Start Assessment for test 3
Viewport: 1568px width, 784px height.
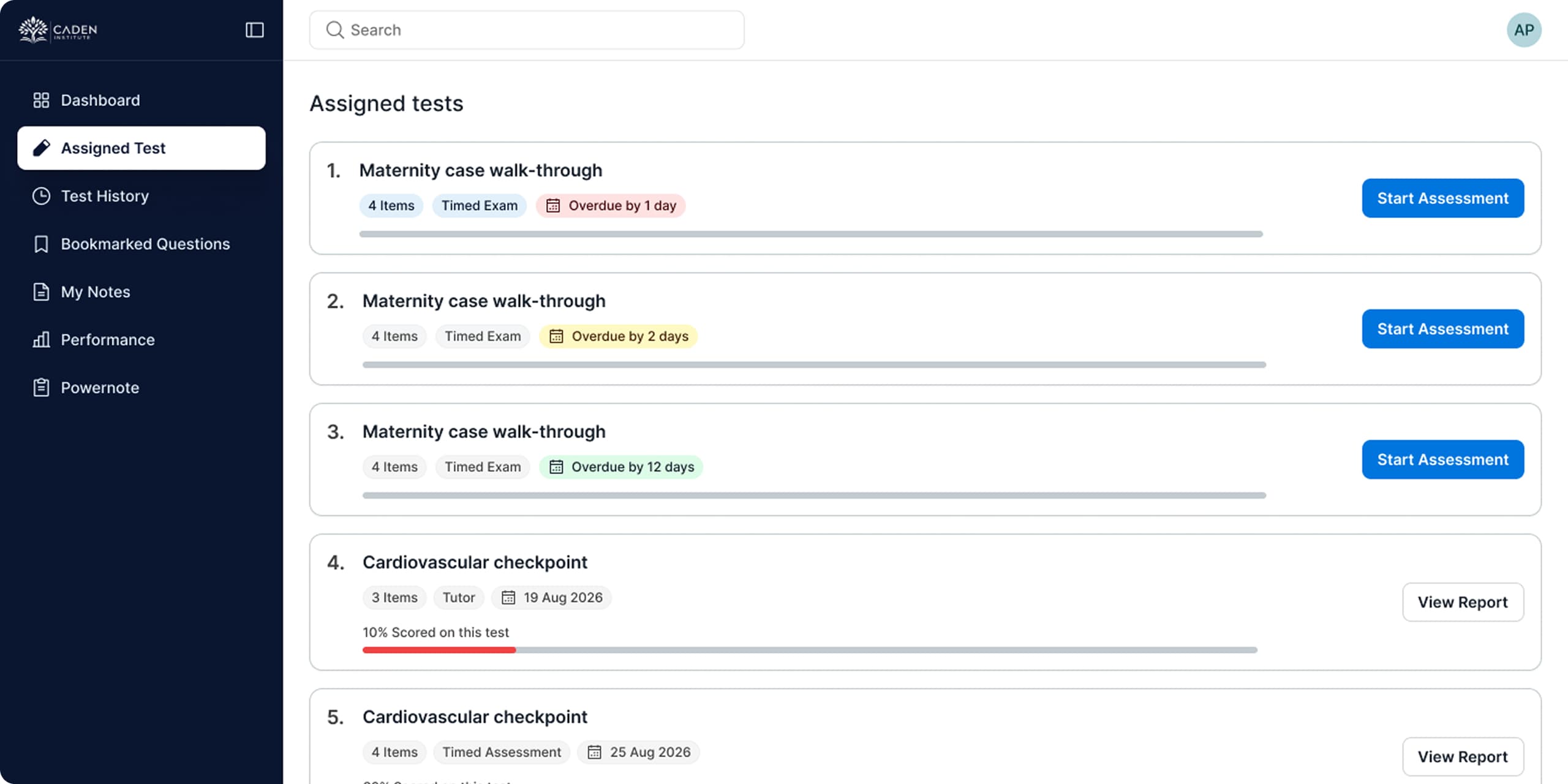tap(1443, 459)
